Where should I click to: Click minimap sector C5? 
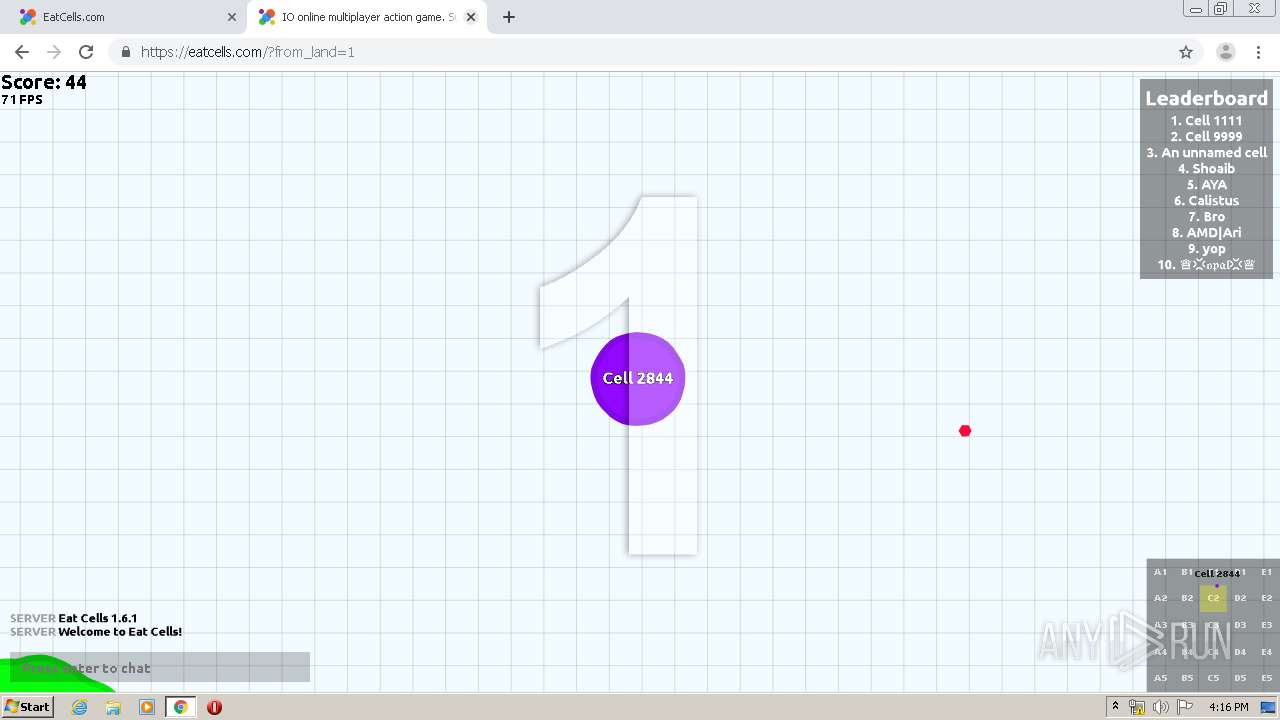1213,678
